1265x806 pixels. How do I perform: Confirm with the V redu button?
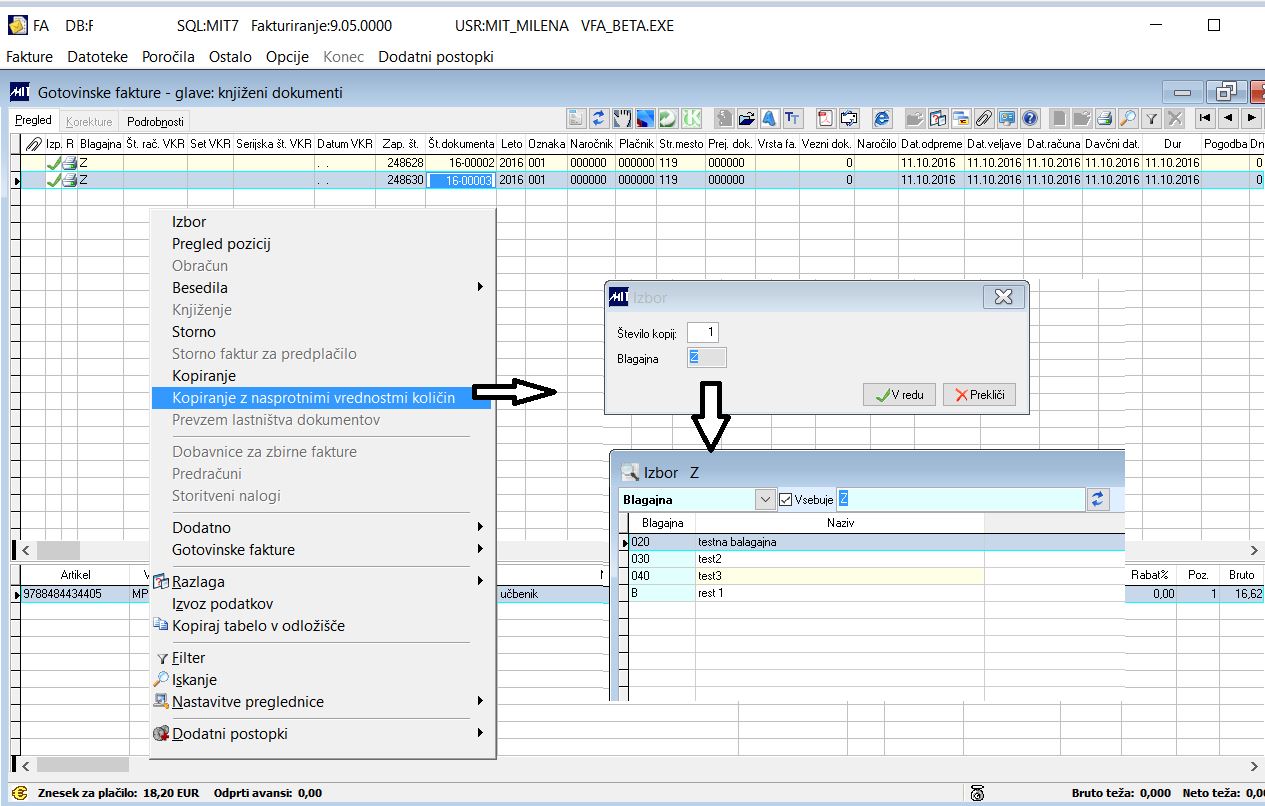pos(899,395)
